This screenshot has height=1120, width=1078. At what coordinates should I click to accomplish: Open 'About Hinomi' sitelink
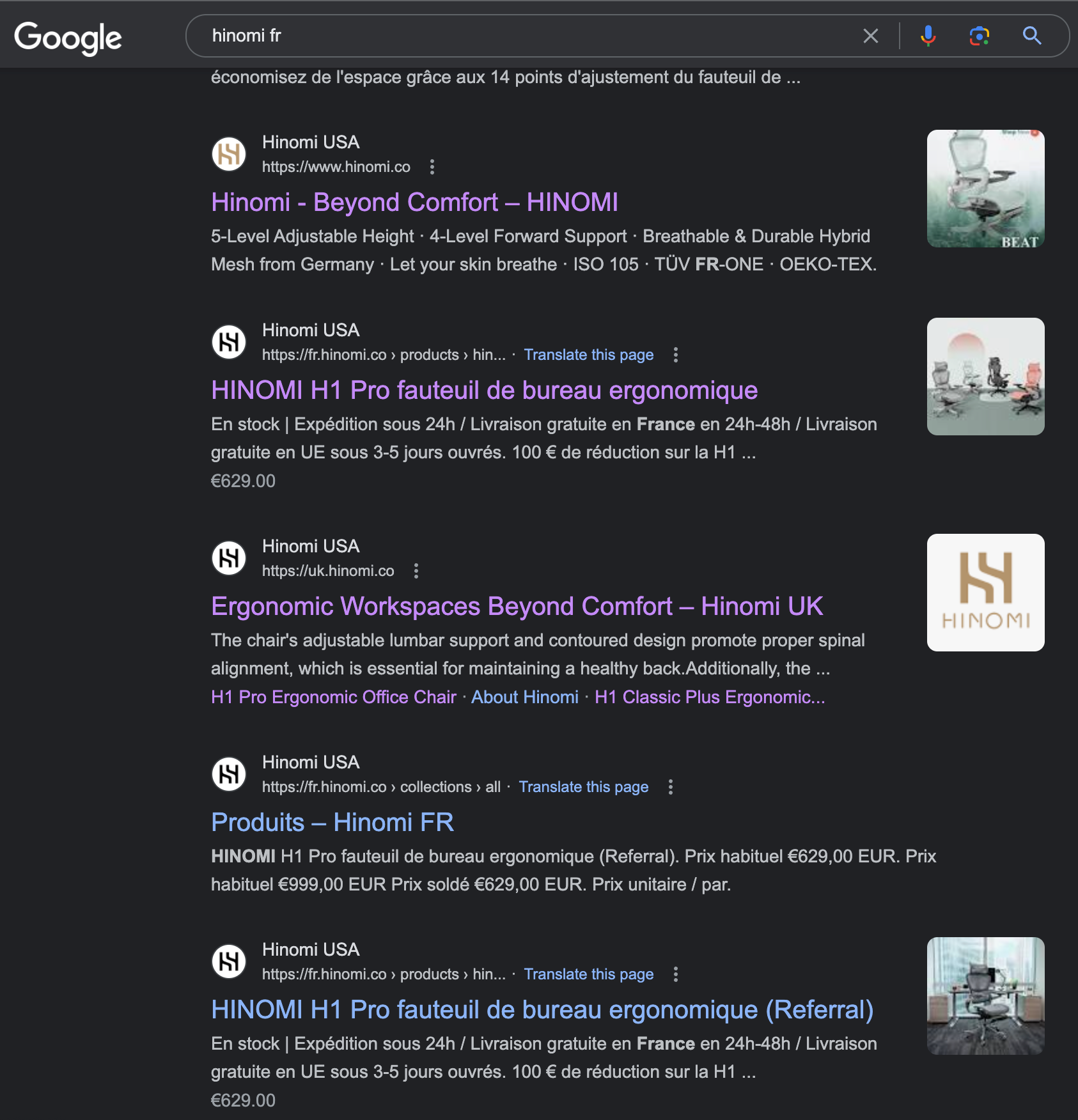(524, 697)
